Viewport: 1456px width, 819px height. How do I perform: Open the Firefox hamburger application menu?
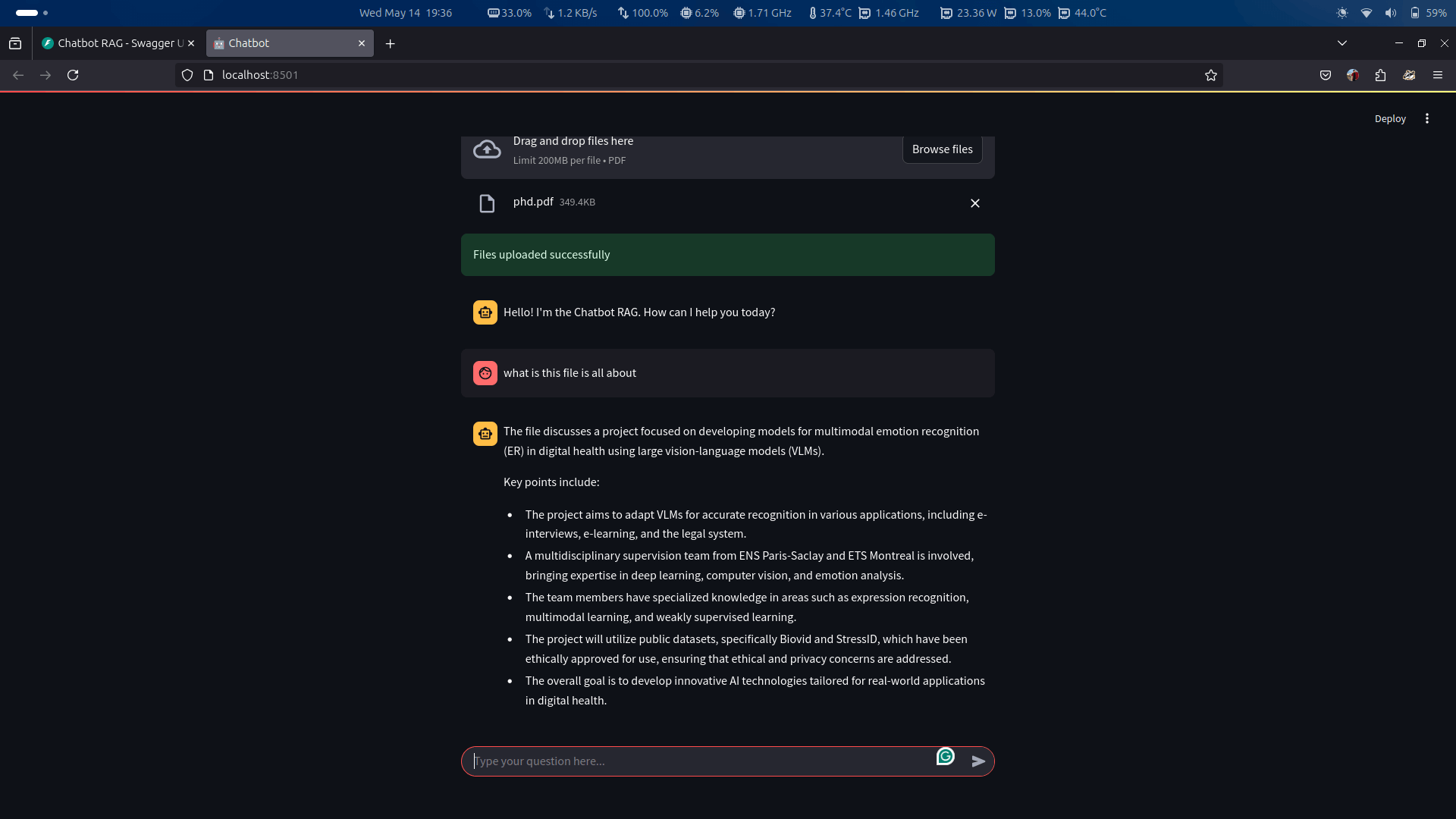(x=1438, y=75)
